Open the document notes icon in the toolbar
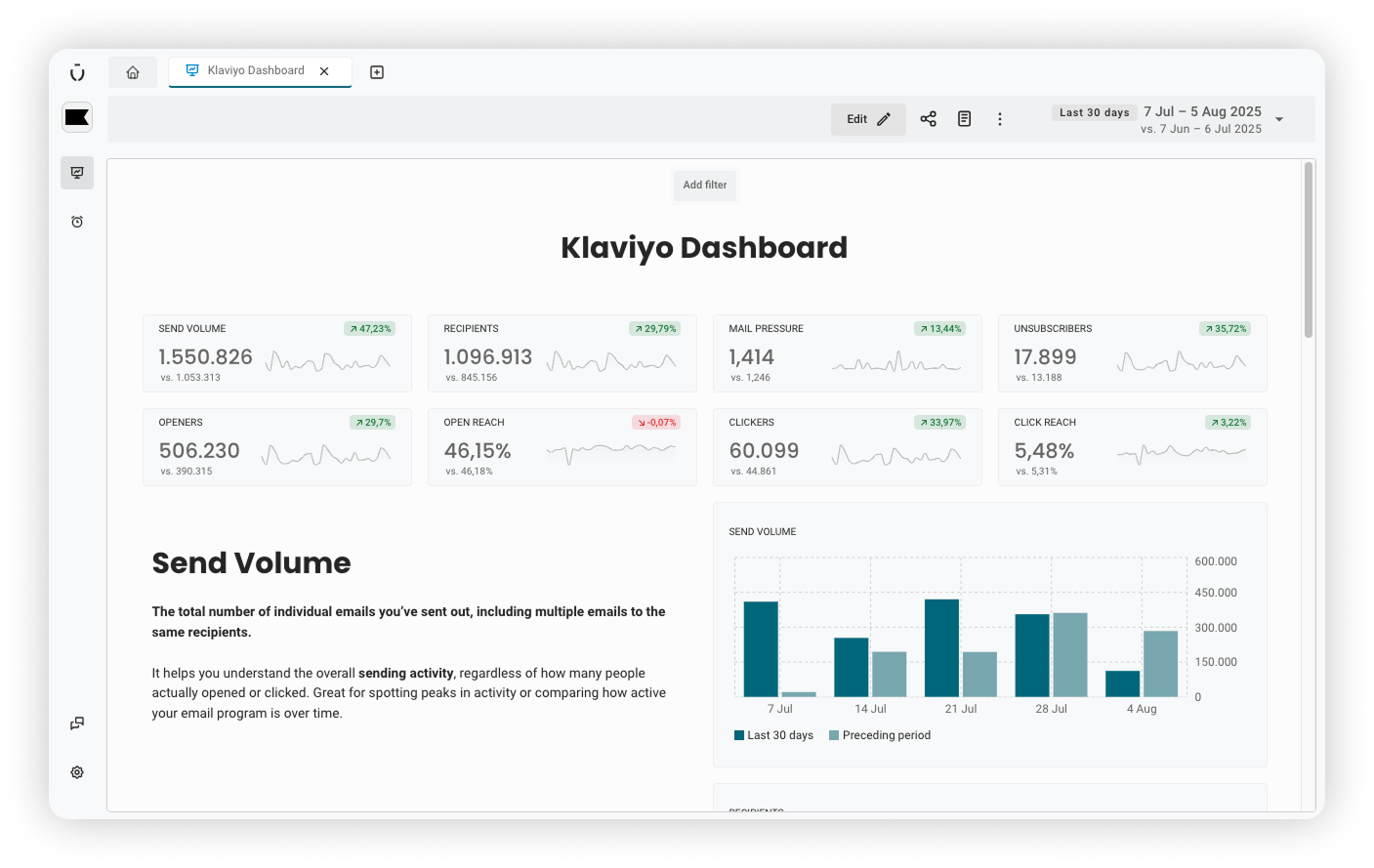This screenshot has width=1374, height=868. point(964,119)
